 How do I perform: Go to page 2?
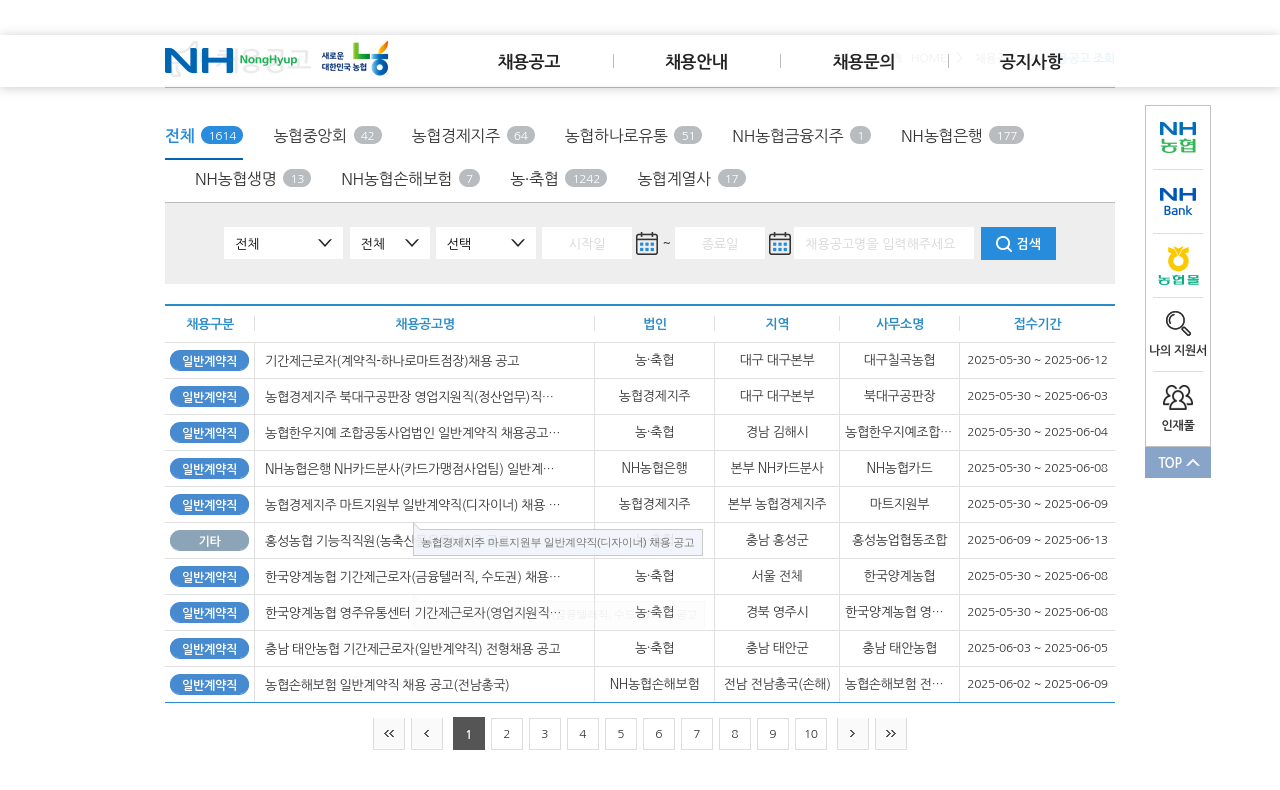[507, 734]
